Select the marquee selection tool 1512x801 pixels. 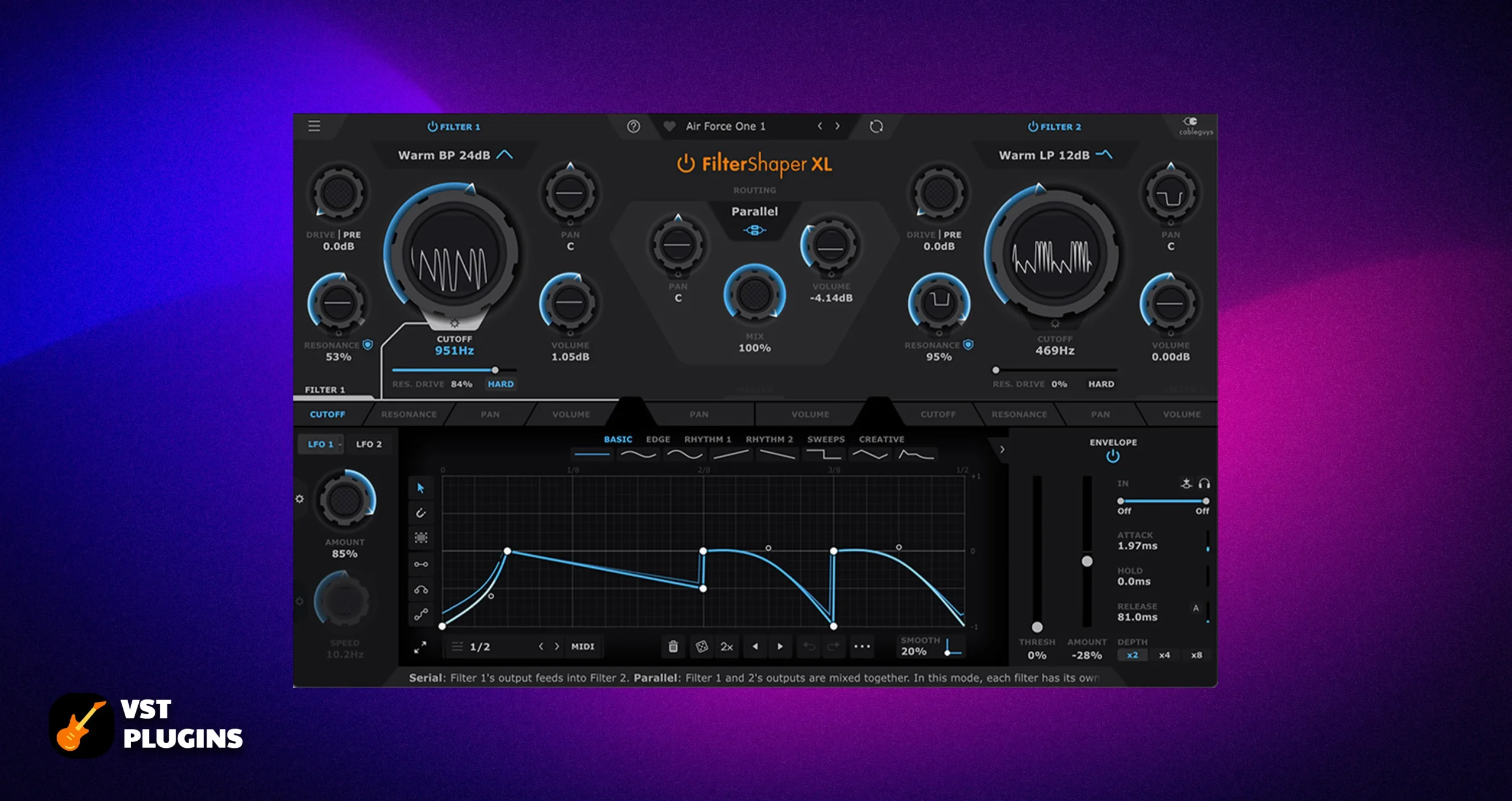[421, 538]
